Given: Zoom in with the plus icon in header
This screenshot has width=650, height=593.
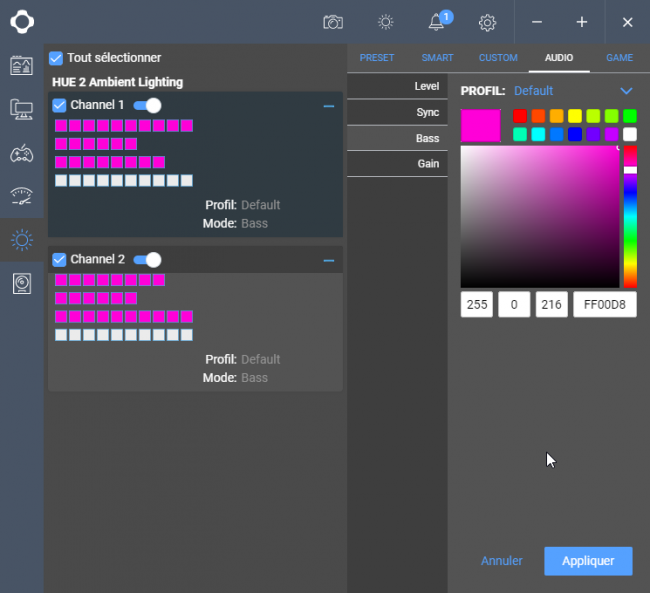Looking at the screenshot, I should (582, 22).
